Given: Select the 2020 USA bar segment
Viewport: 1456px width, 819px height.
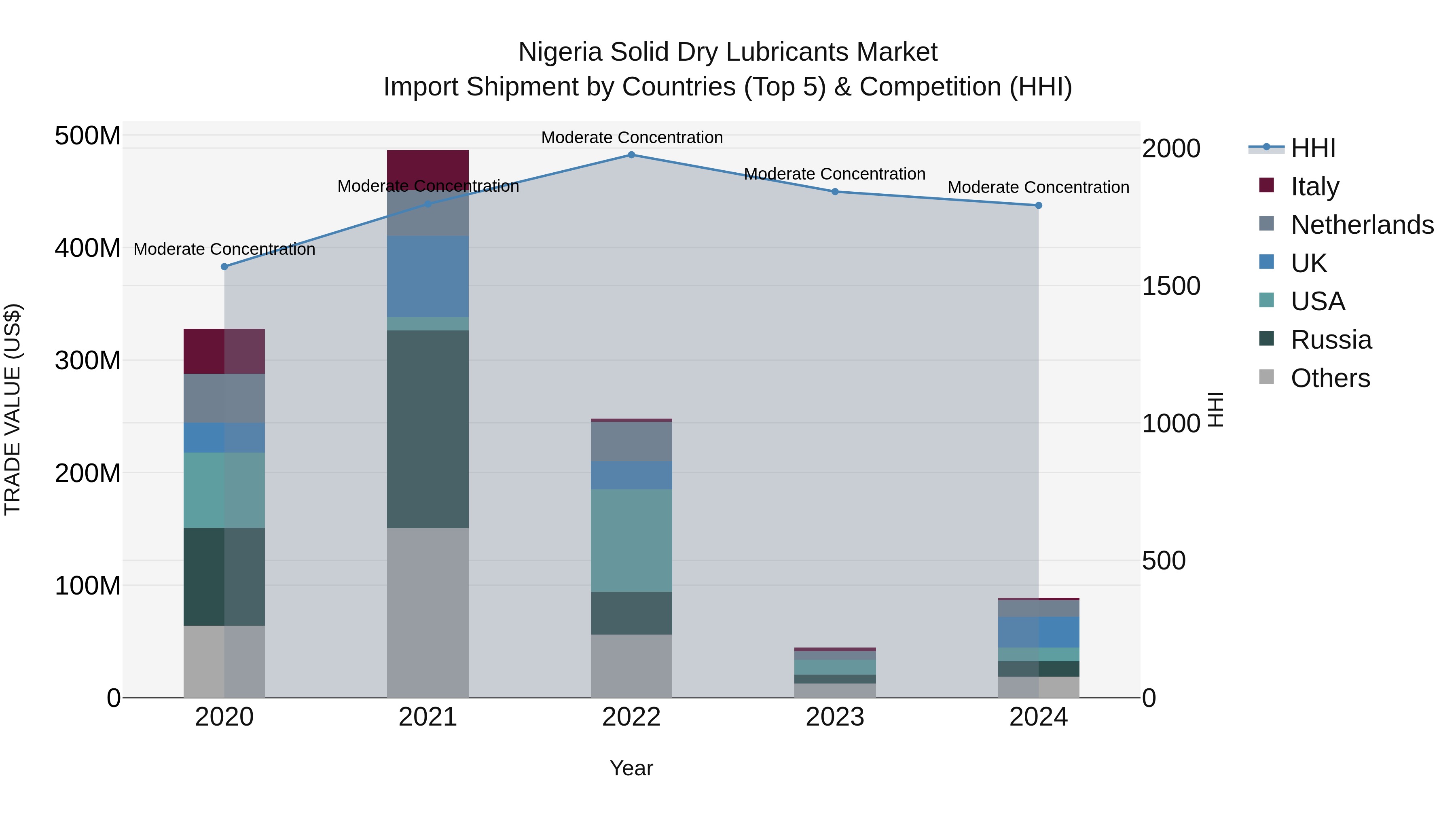Looking at the screenshot, I should pos(224,490).
